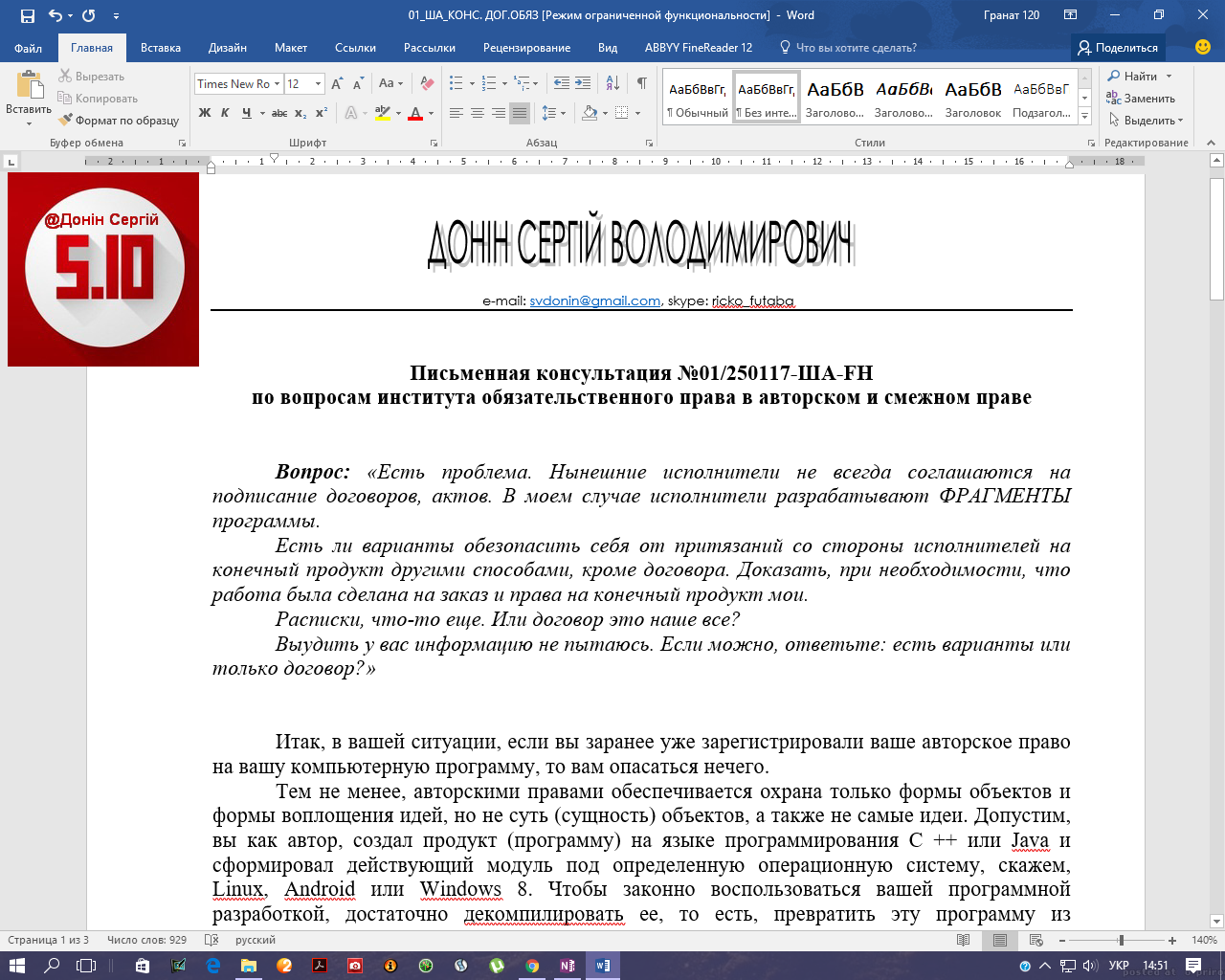Click the svdonin@gmail.com email link
1225x980 pixels.
[593, 300]
